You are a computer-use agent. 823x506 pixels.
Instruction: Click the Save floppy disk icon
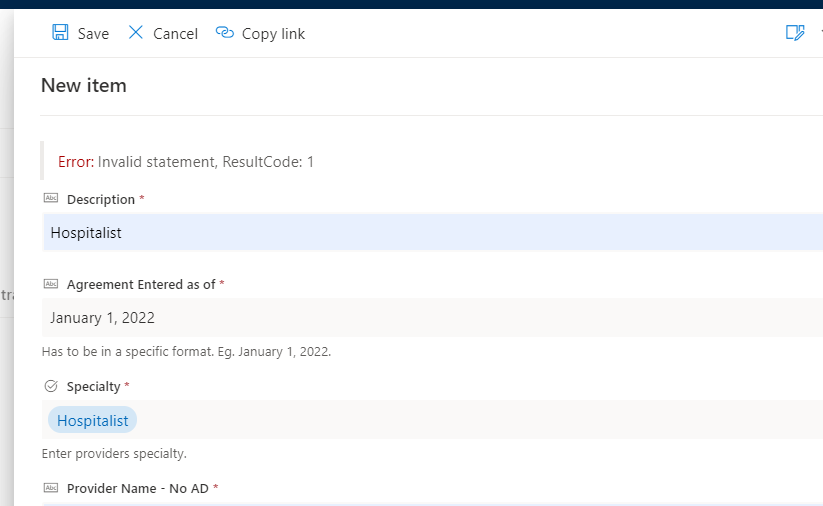pos(60,33)
